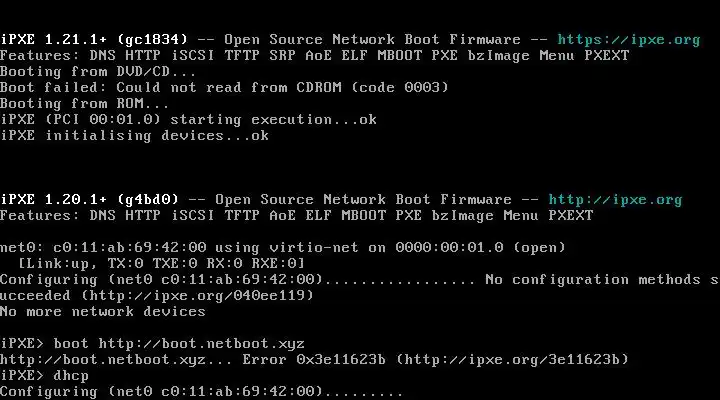The image size is (720, 400).
Task: Click the 'Booting from ROM...' line
Action: point(85,104)
